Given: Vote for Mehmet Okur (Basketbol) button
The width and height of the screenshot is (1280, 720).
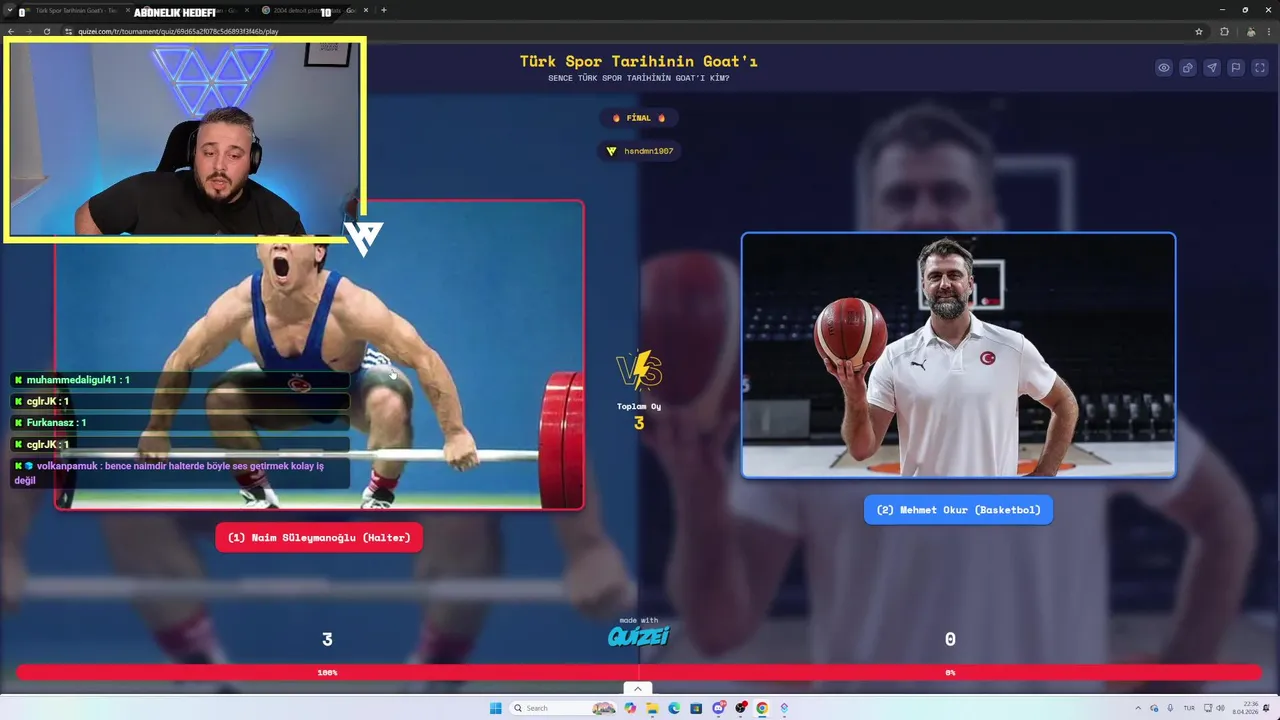Looking at the screenshot, I should [x=958, y=510].
